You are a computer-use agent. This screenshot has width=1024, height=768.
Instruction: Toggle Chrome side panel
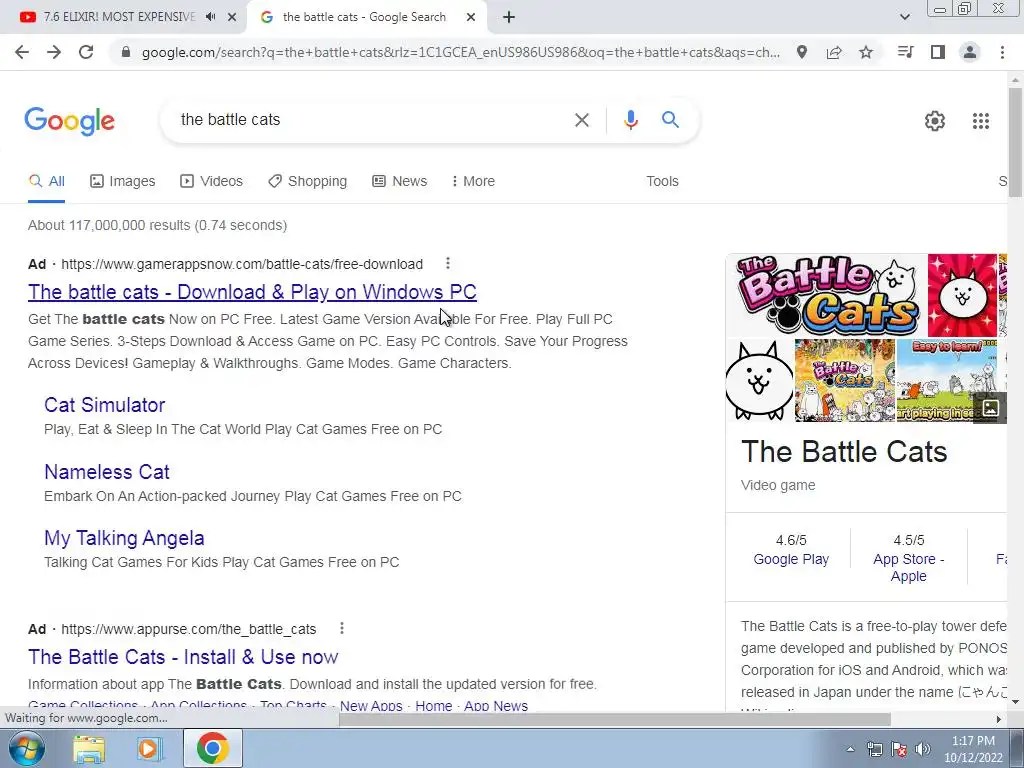coord(938,52)
